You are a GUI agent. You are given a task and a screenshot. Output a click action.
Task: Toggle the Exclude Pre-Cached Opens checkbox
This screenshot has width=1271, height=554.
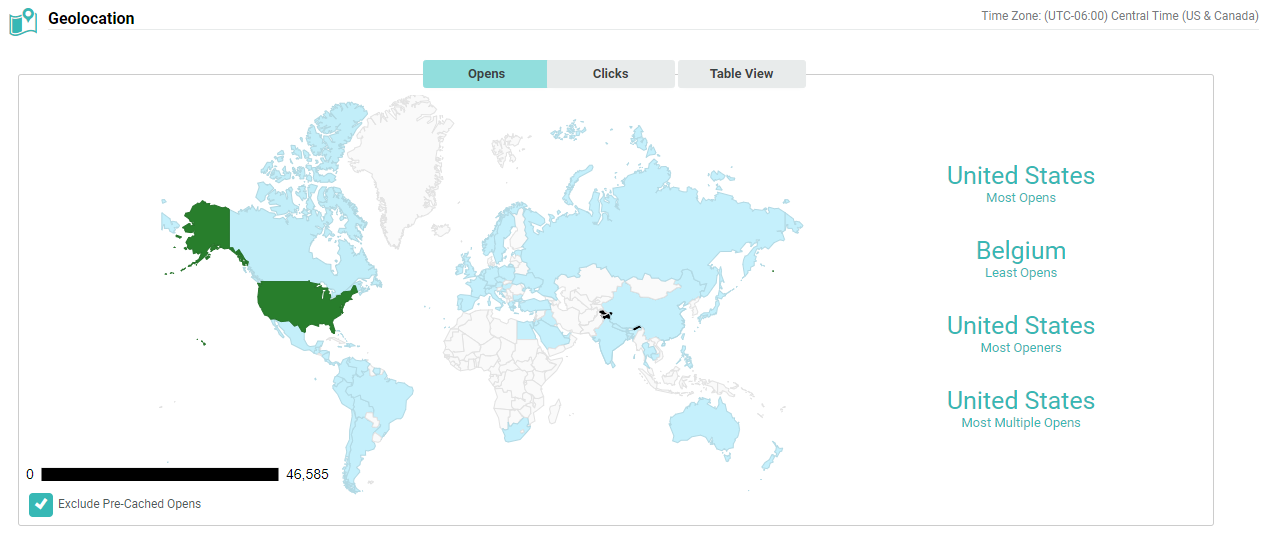[41, 505]
